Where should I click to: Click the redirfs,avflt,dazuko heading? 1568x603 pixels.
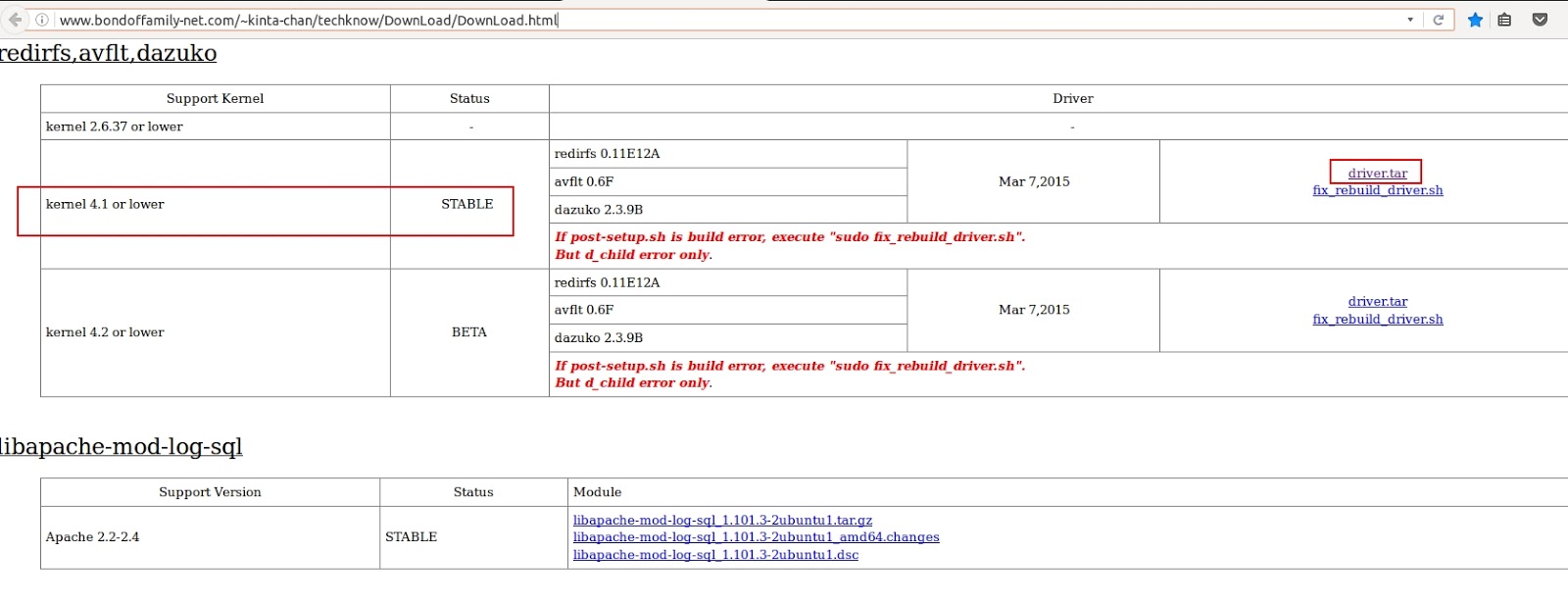pos(108,54)
